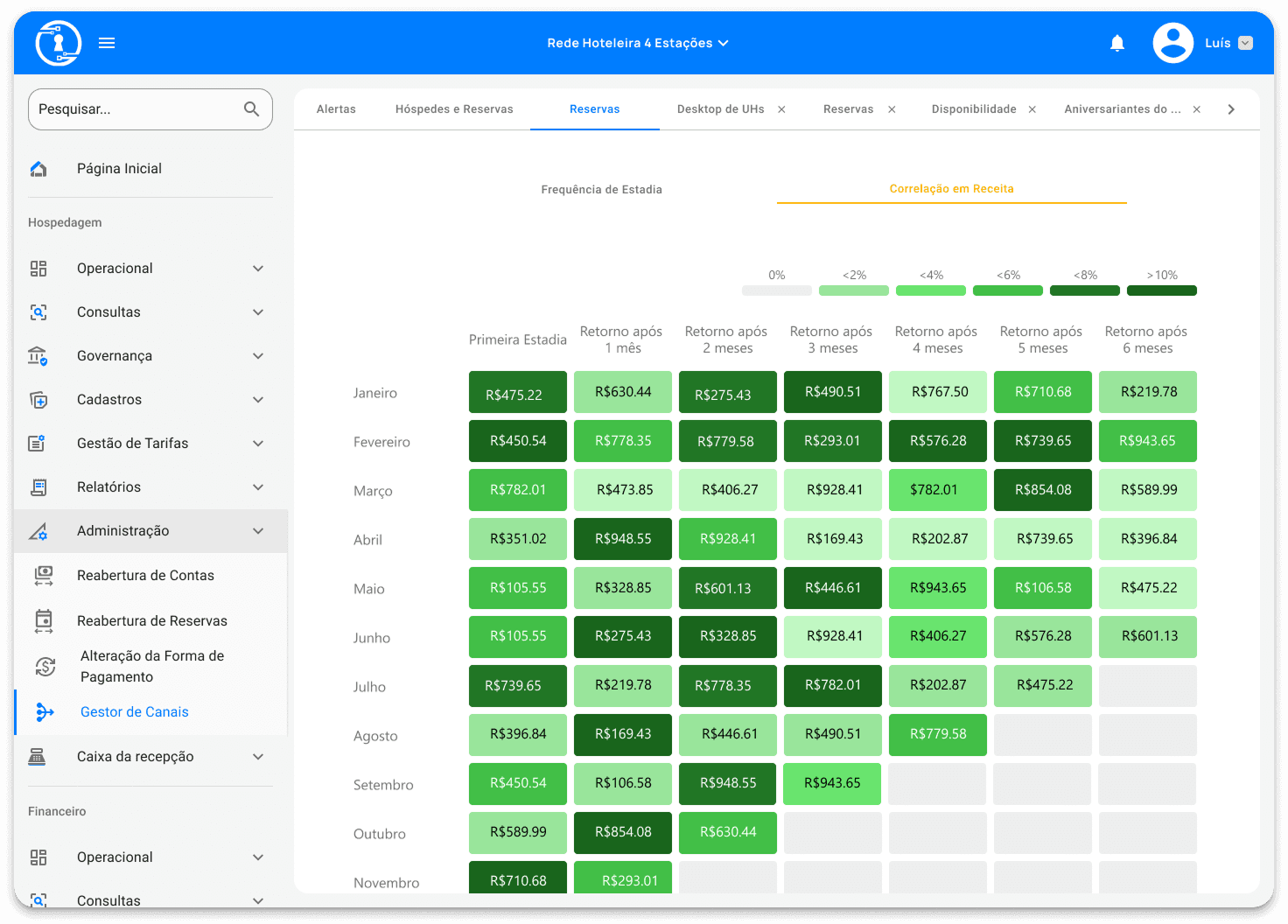Open the Hóspedes e Reservas tab
The image size is (1288, 924).
click(454, 109)
